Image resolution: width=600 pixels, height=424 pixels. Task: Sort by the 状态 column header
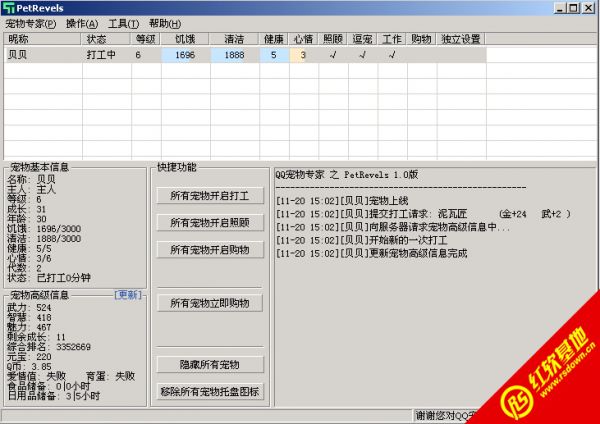pyautogui.click(x=106, y=39)
